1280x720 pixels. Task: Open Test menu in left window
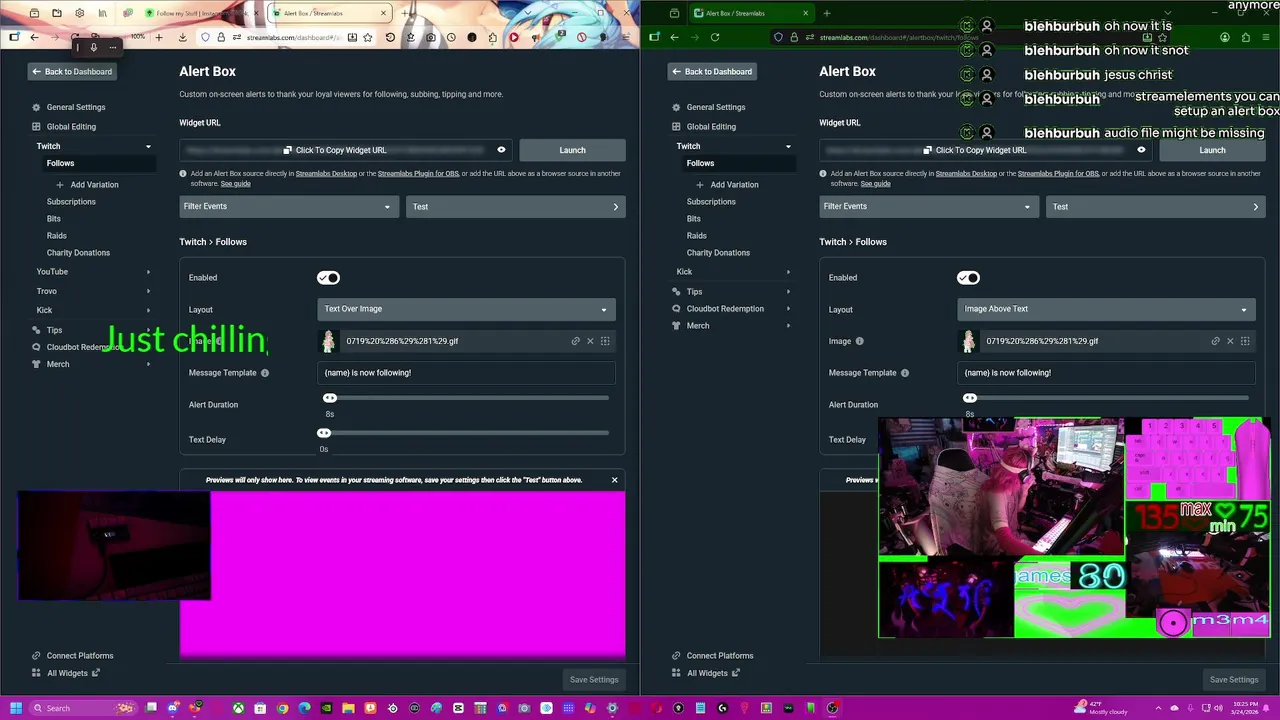[516, 207]
